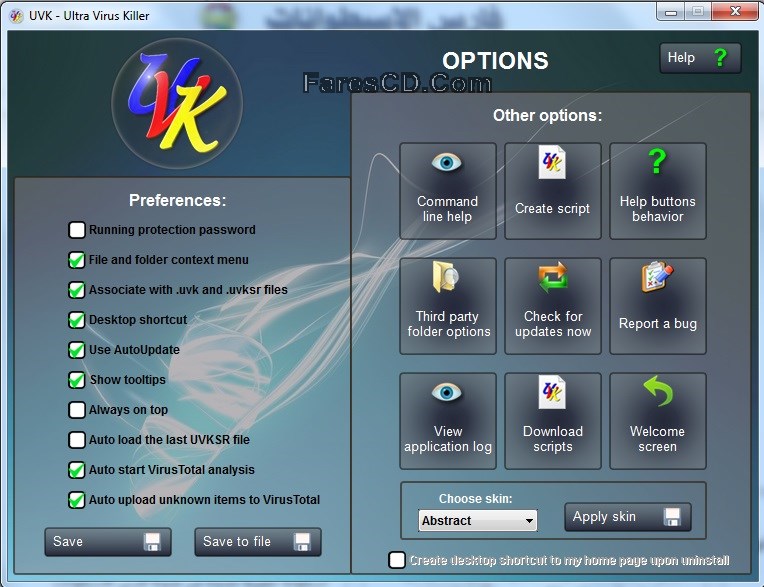Click Save to file button text
The height and width of the screenshot is (587, 764).
pyautogui.click(x=237, y=542)
